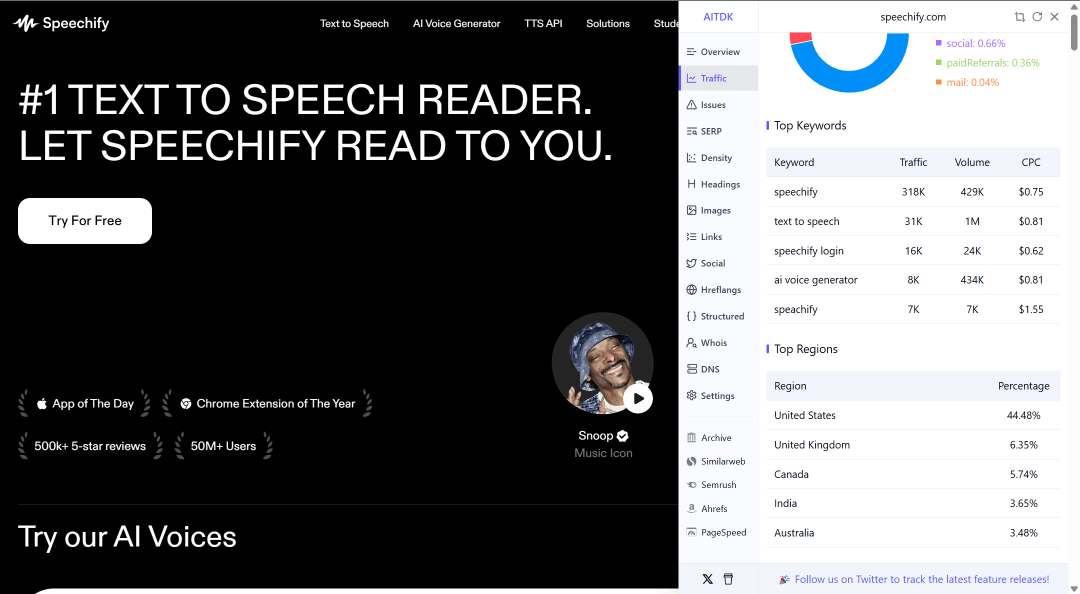Click the refresh icon in panel header
This screenshot has height=594, width=1080.
point(1037,17)
